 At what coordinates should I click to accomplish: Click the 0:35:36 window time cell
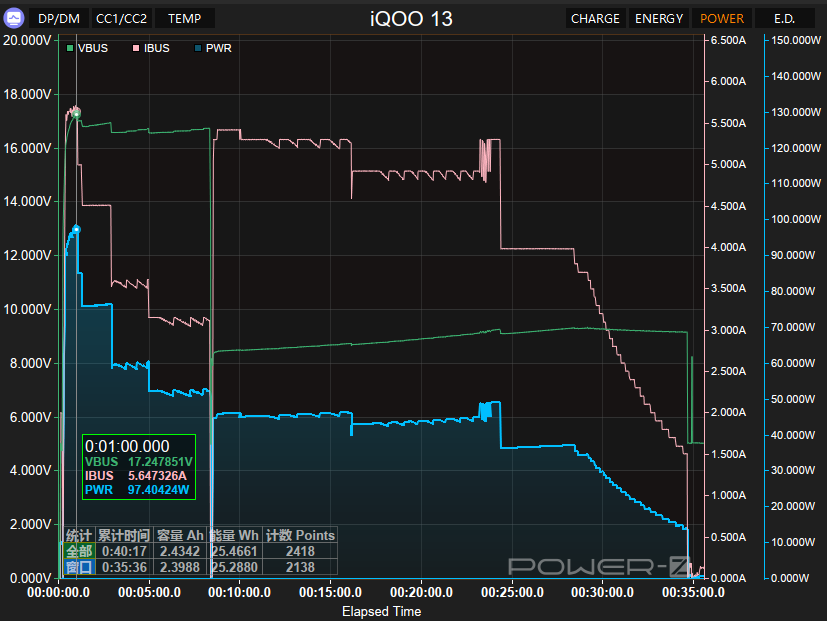click(x=124, y=567)
